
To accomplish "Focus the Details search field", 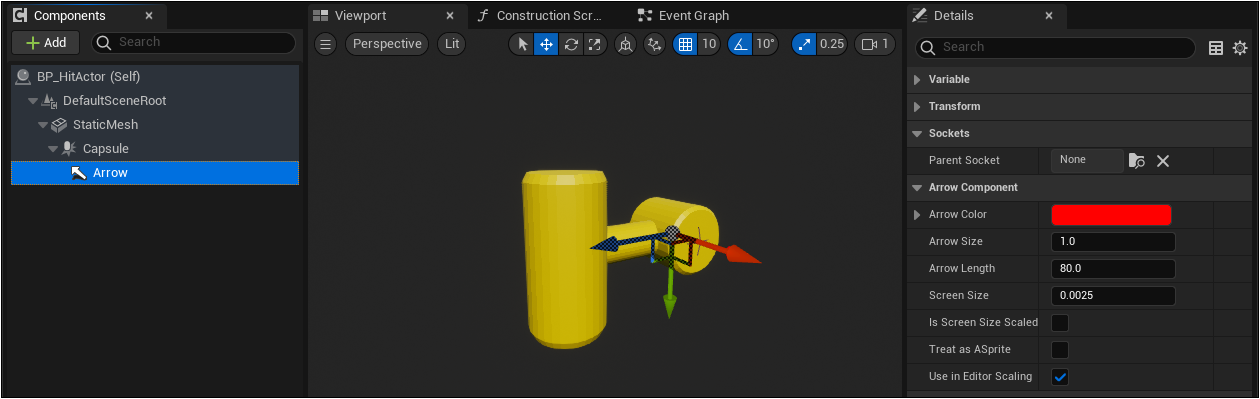I will [x=1055, y=47].
